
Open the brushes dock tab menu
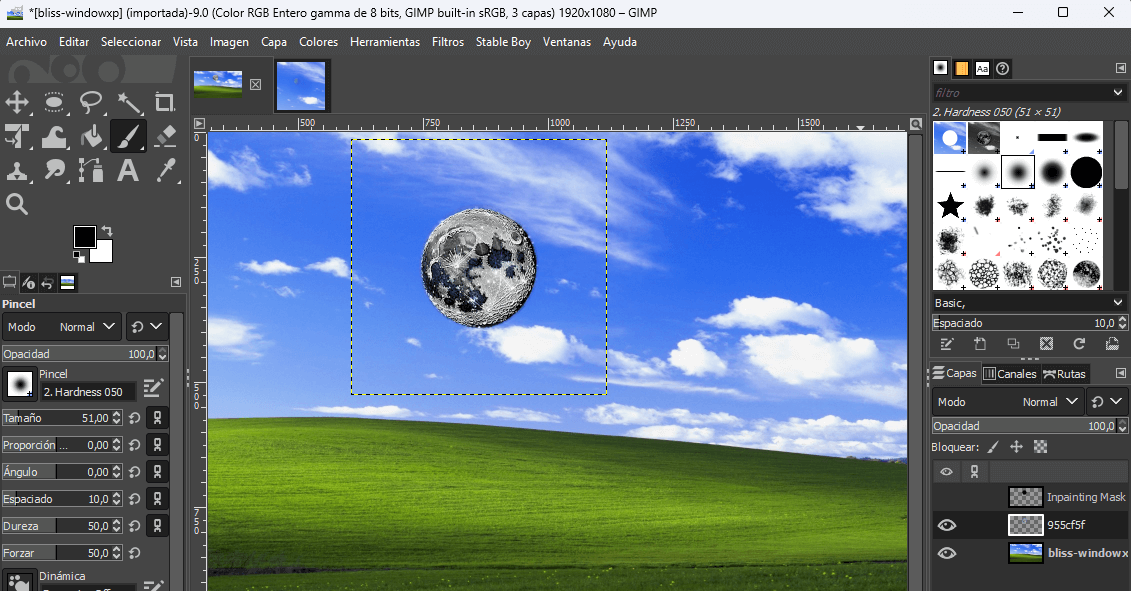pyautogui.click(x=1120, y=68)
